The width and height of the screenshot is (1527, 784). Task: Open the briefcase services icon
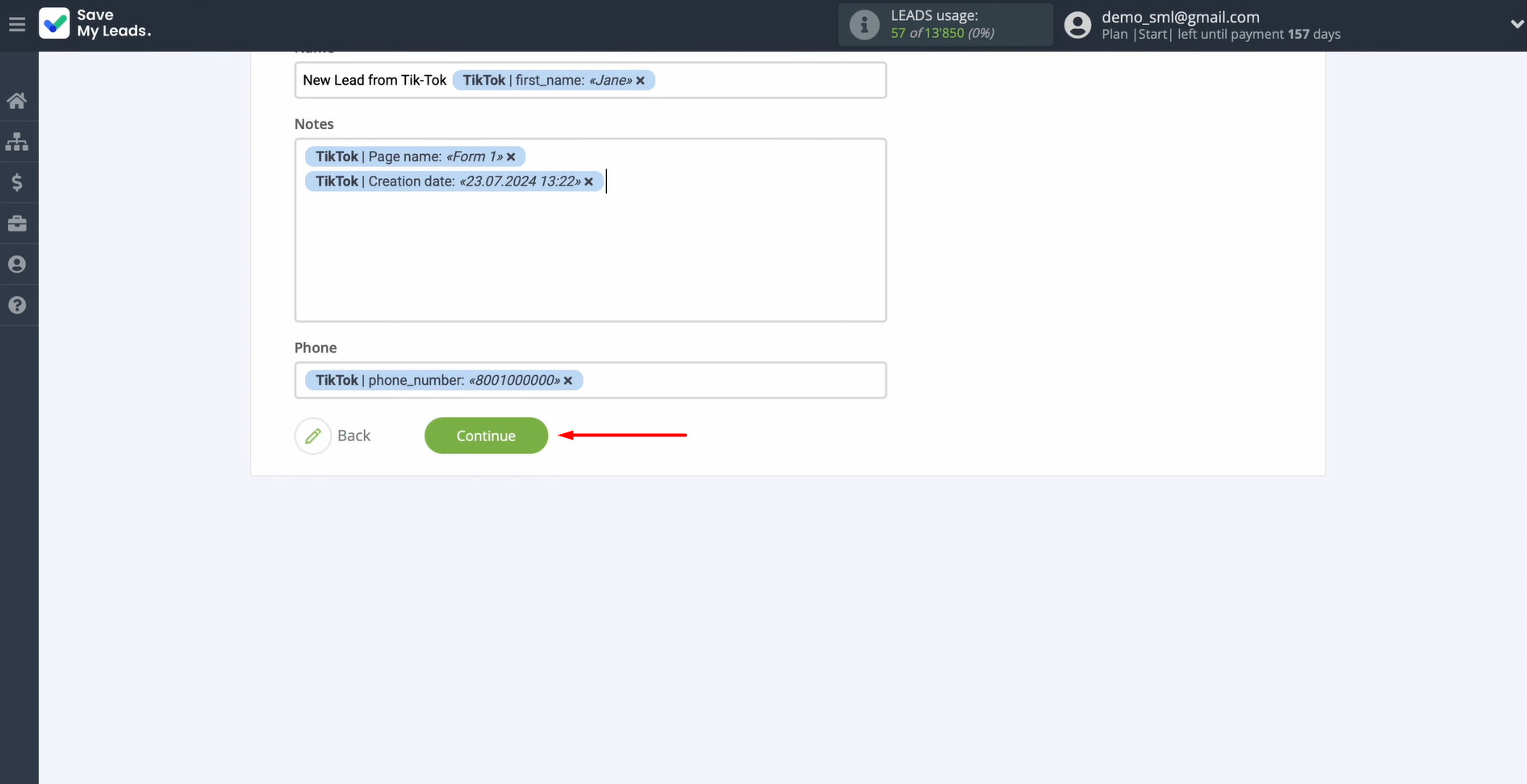tap(17, 223)
